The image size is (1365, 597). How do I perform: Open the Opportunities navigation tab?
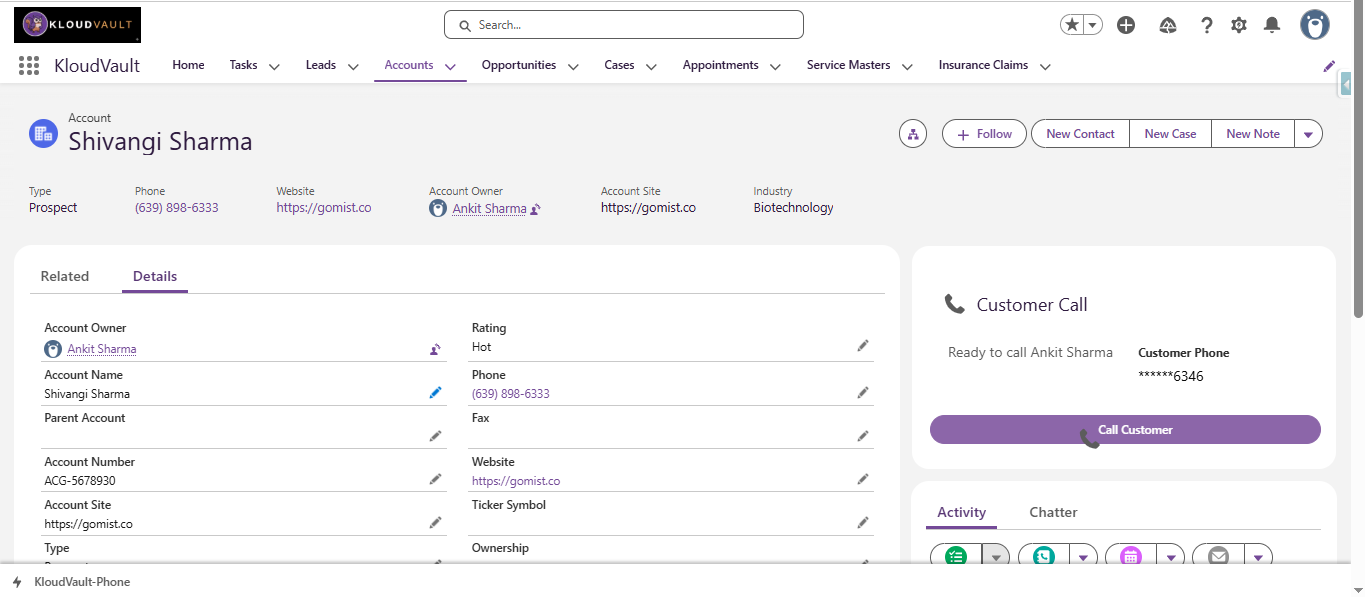click(x=519, y=65)
